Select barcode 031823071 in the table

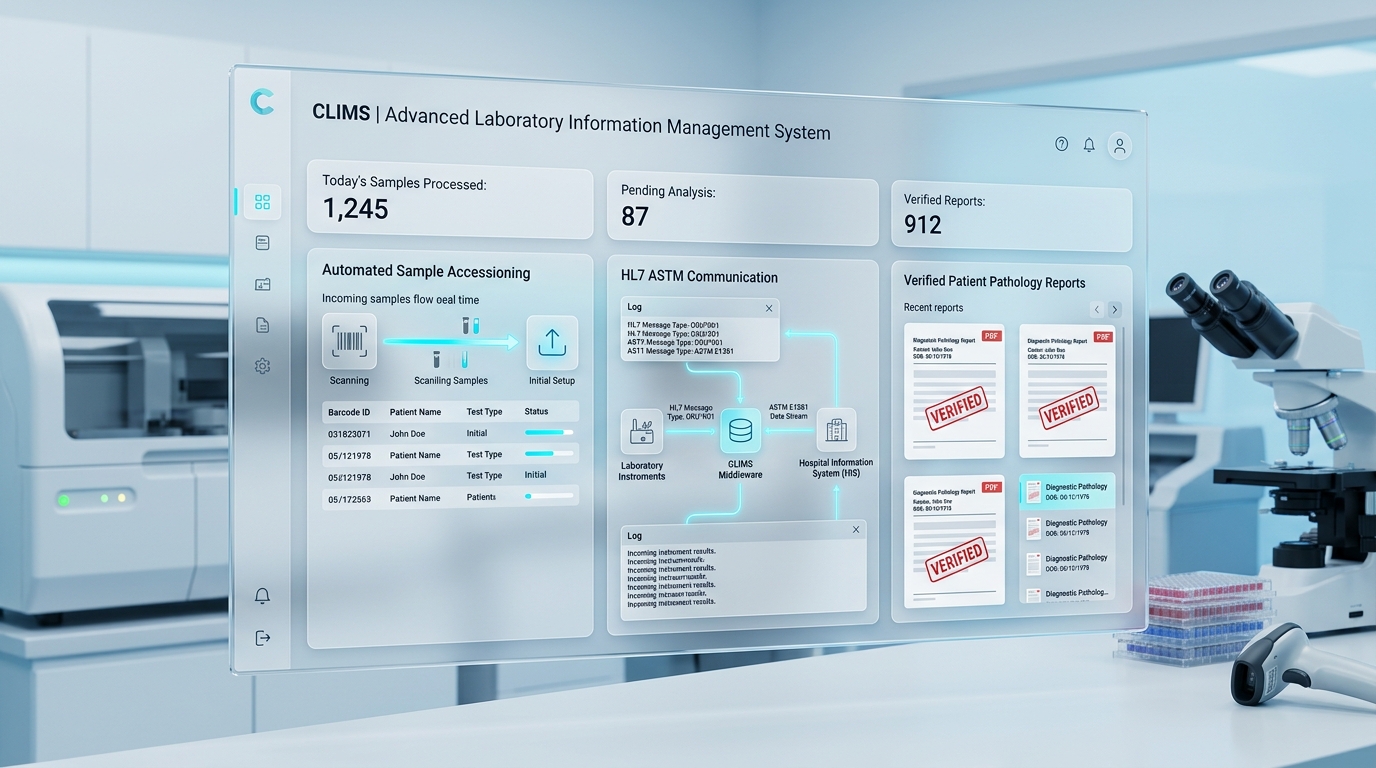(349, 434)
